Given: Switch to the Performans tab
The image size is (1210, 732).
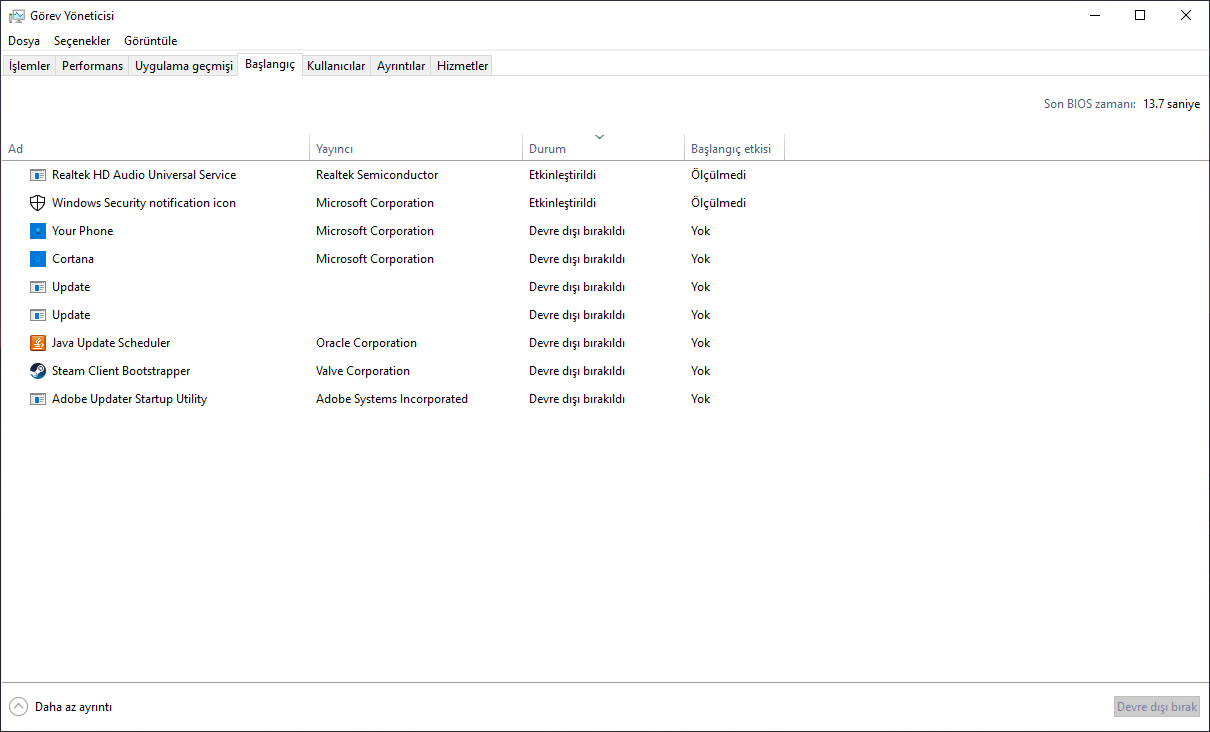Looking at the screenshot, I should [92, 66].
